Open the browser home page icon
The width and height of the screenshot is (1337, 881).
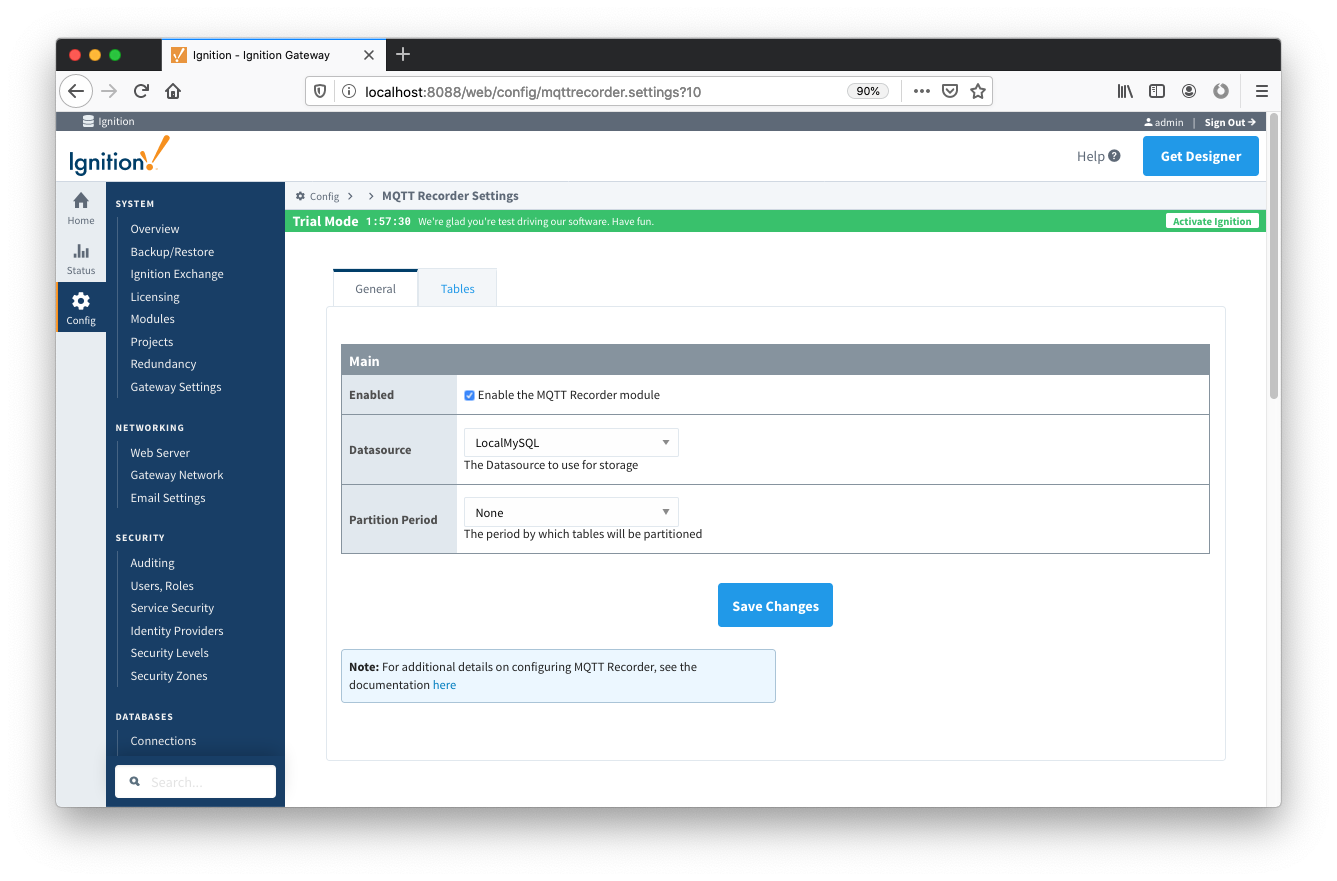click(x=173, y=91)
